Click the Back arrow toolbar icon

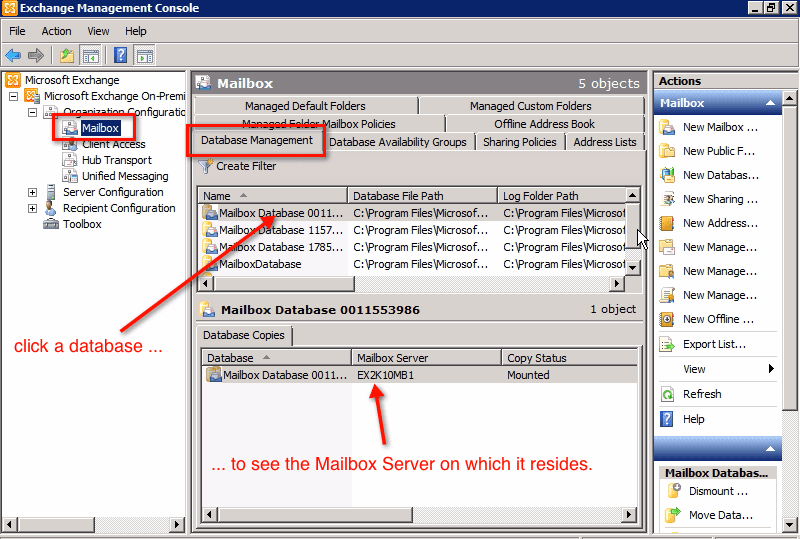coord(13,55)
